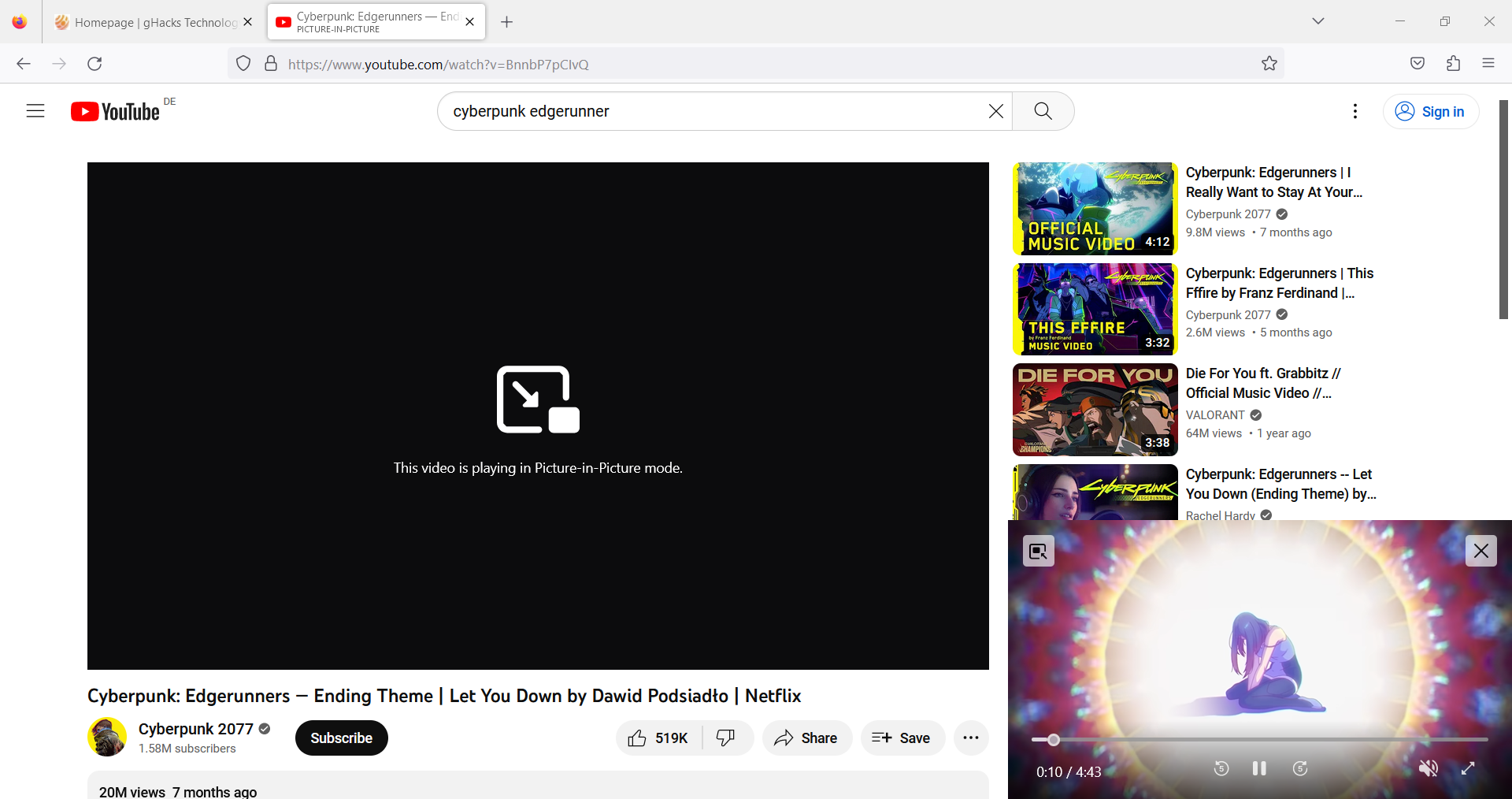Image resolution: width=1512 pixels, height=799 pixels.
Task: Open the YouTube guide hamburger menu
Action: pyautogui.click(x=35, y=111)
